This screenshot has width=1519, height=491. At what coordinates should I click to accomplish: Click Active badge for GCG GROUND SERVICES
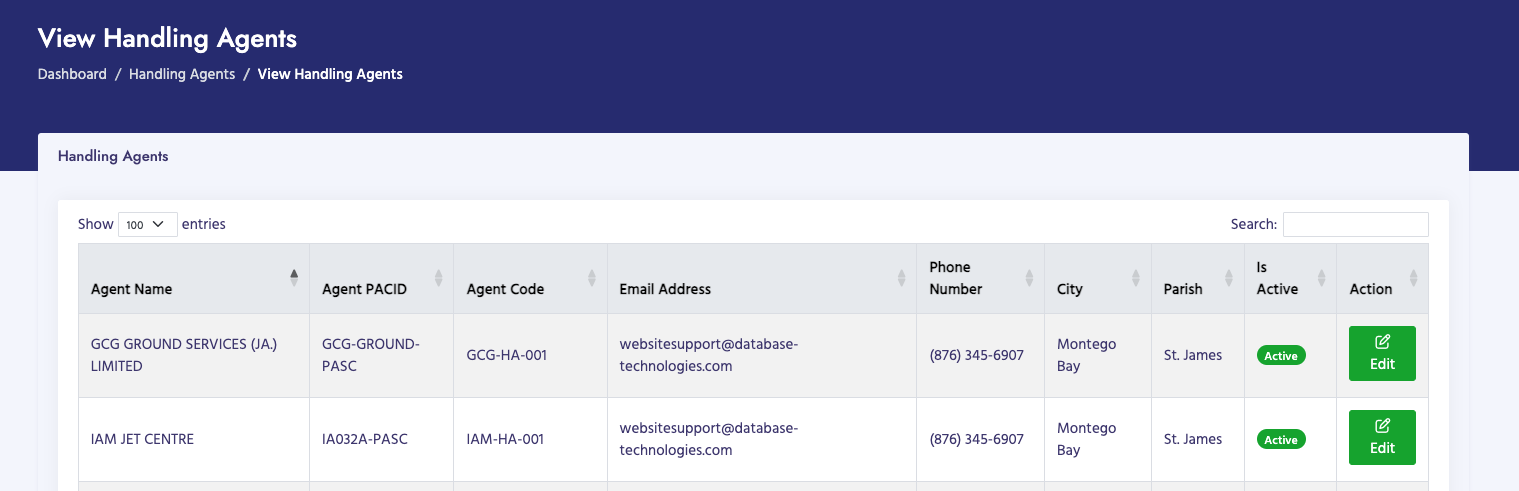tap(1281, 356)
